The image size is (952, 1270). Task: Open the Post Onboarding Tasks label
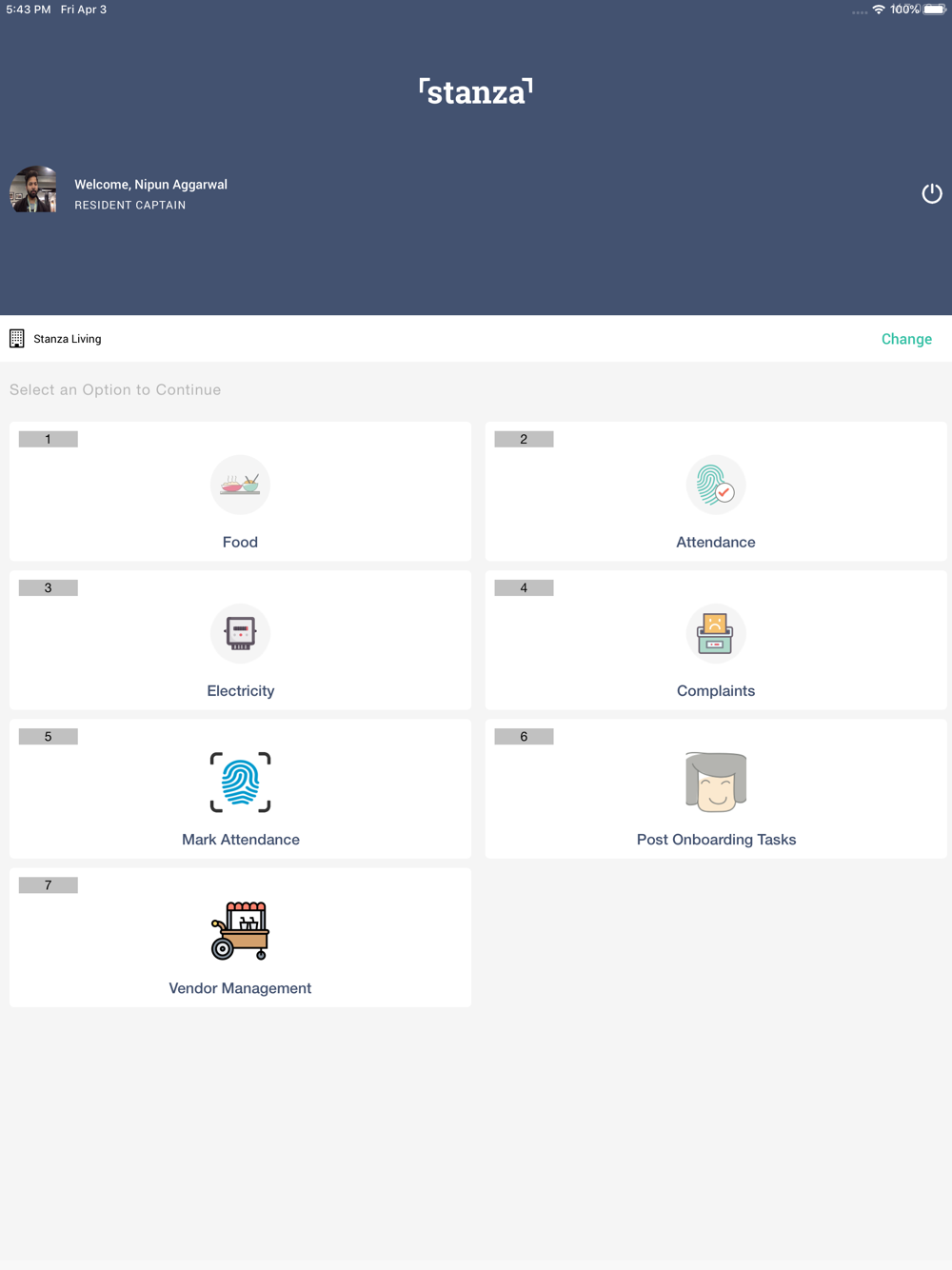(x=717, y=839)
